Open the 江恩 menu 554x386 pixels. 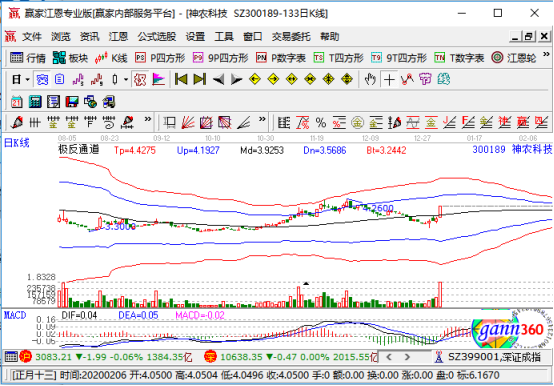[x=118, y=36]
